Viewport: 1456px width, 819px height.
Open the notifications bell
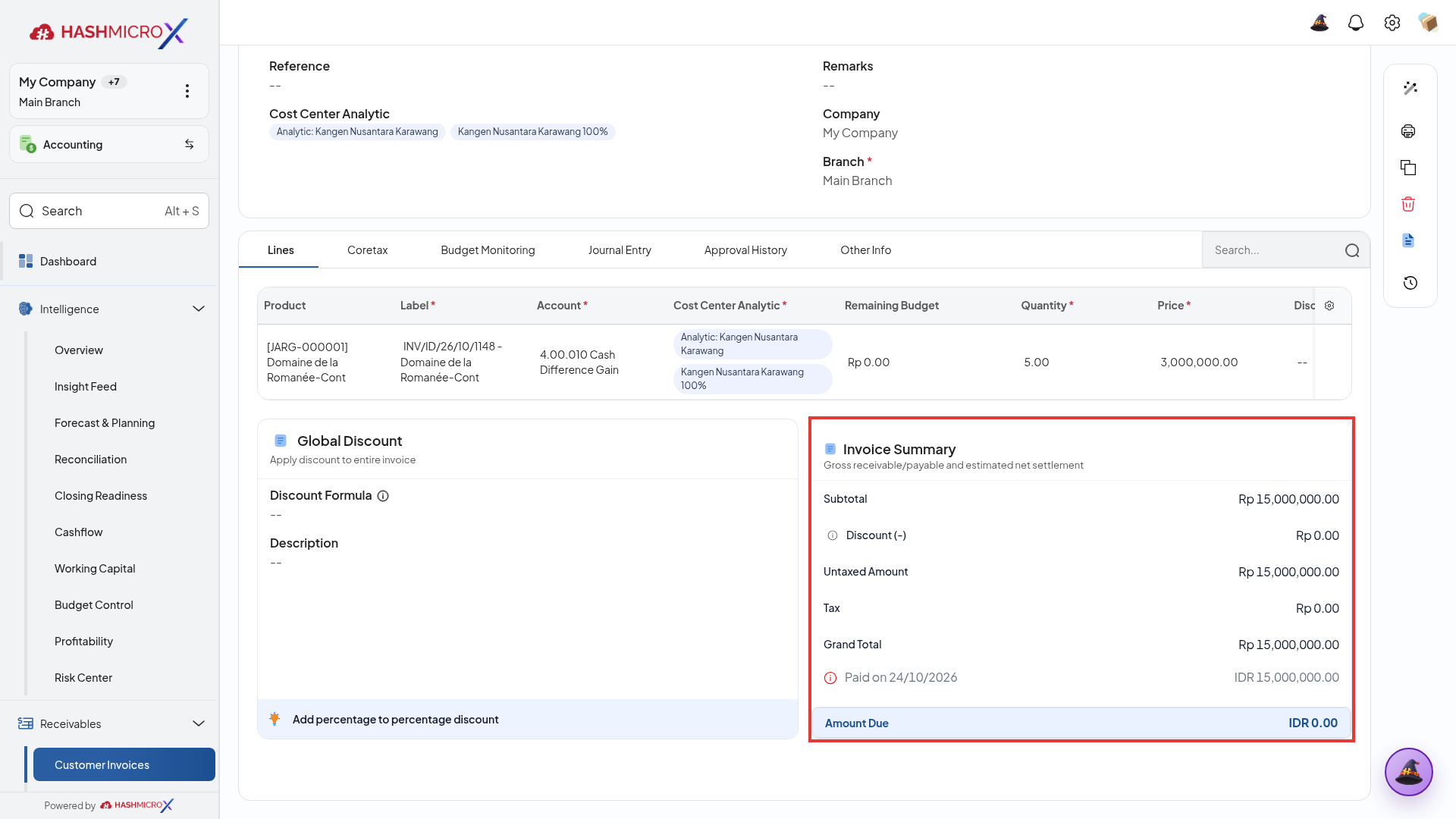coord(1356,23)
